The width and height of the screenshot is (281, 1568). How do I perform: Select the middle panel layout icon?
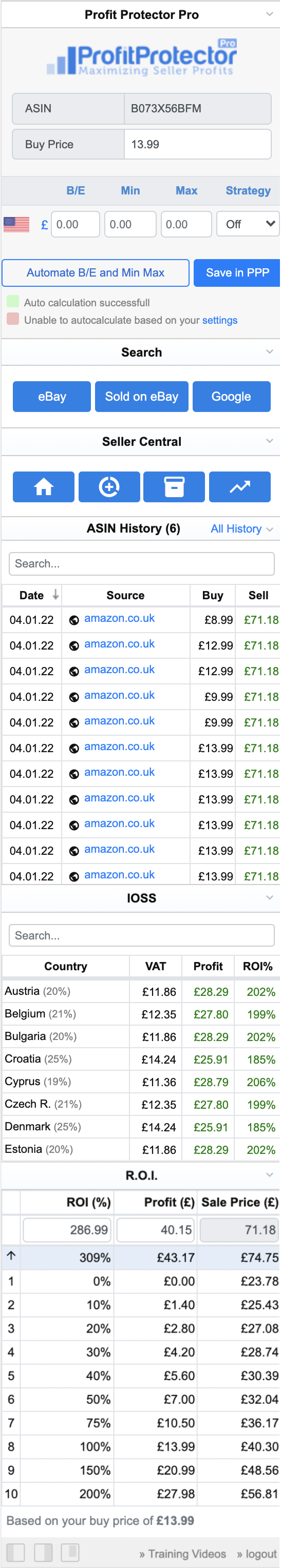[x=43, y=1552]
